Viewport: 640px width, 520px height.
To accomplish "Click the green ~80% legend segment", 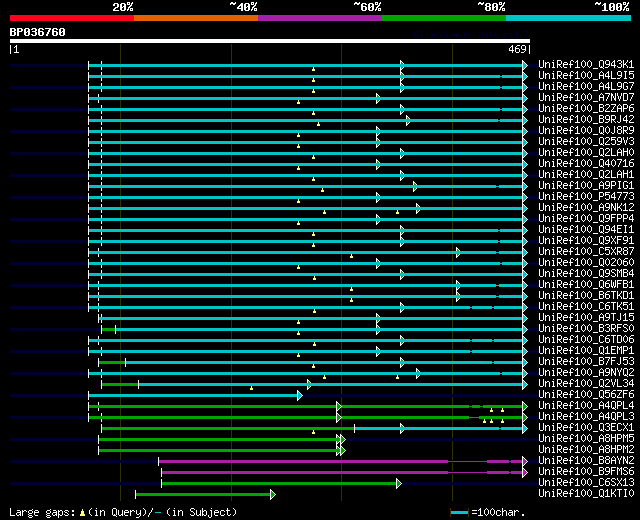I will (444, 18).
